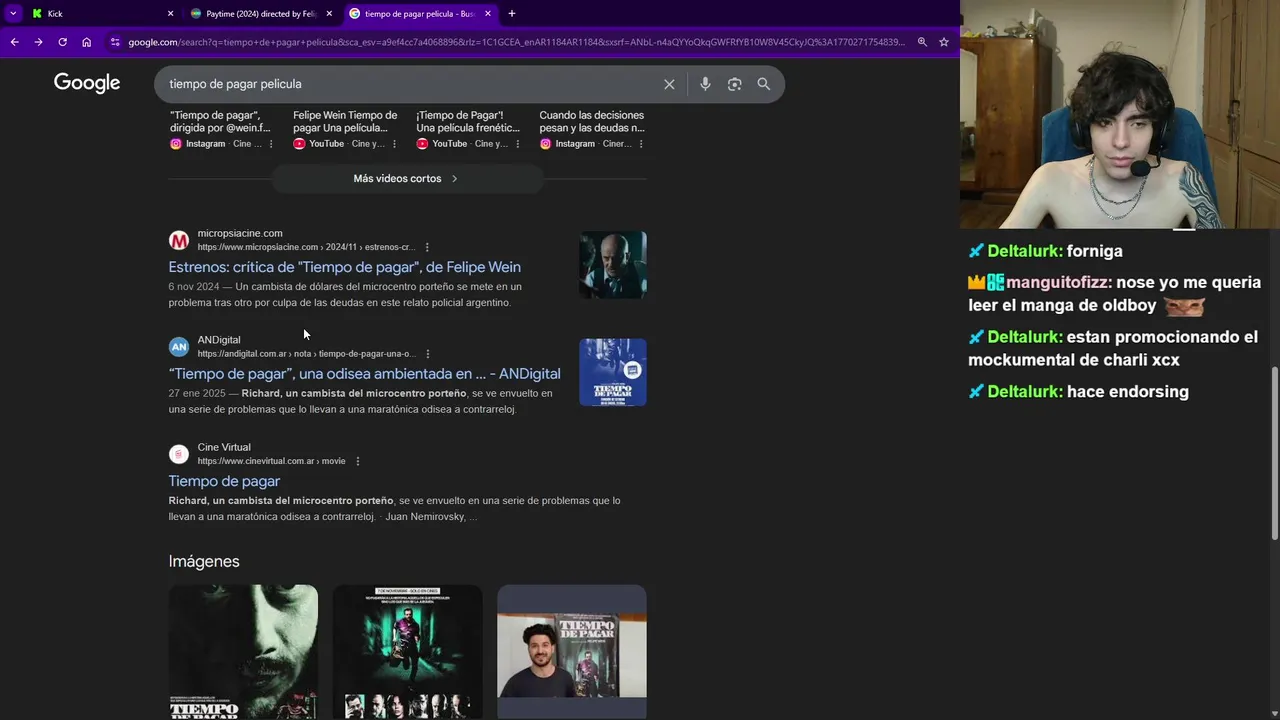Click the ANDigital site favicon

click(x=179, y=347)
